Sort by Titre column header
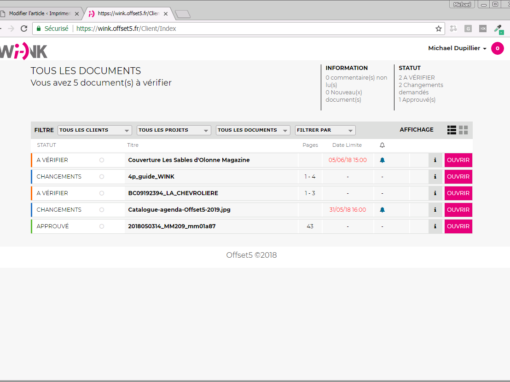Image resolution: width=510 pixels, height=382 pixels. coord(133,145)
